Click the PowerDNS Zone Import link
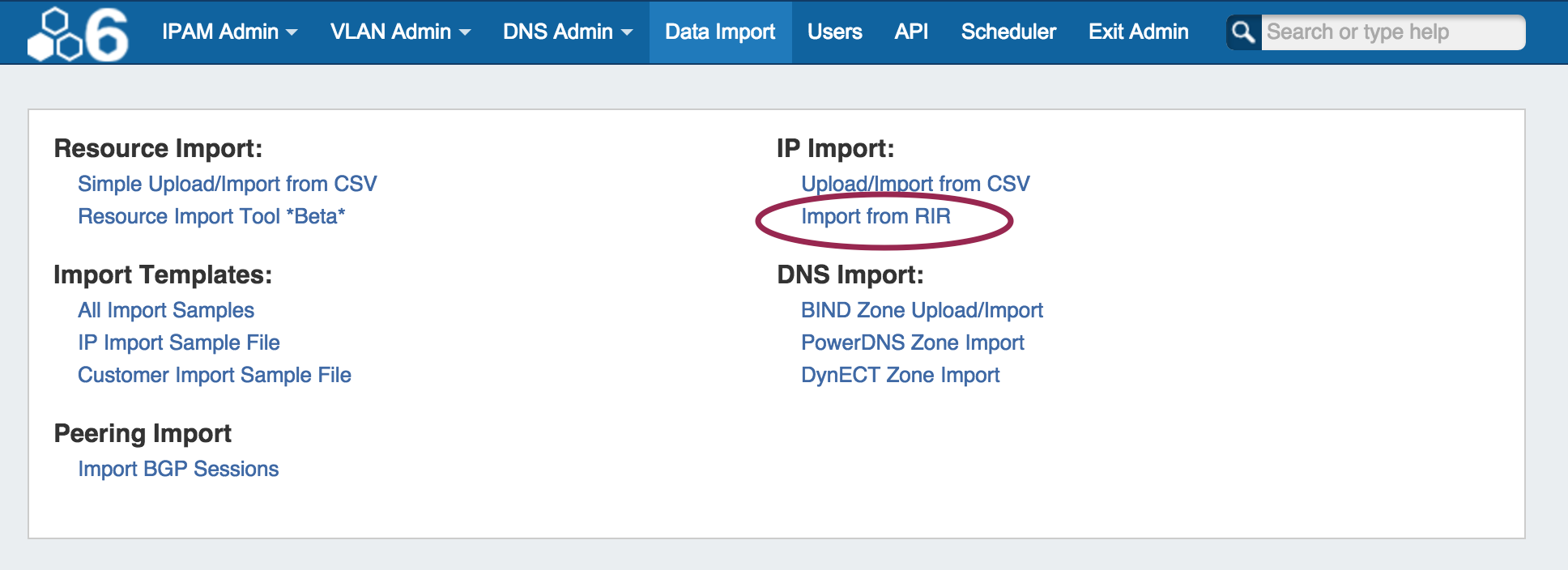This screenshot has width=1568, height=570. (x=913, y=342)
